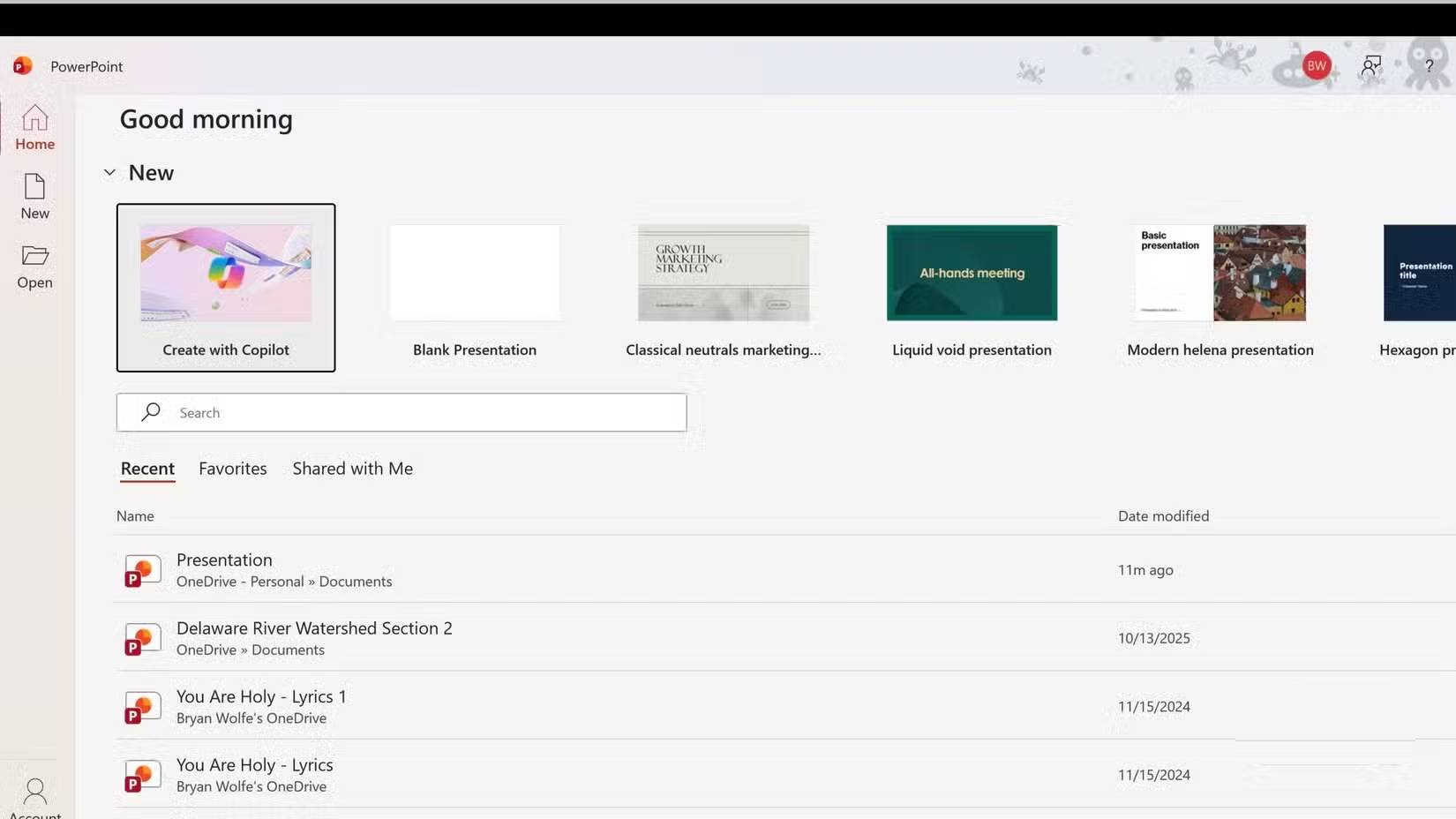Open You Are Holy - Lyrics 1
This screenshot has width=1456, height=819.
(x=261, y=696)
